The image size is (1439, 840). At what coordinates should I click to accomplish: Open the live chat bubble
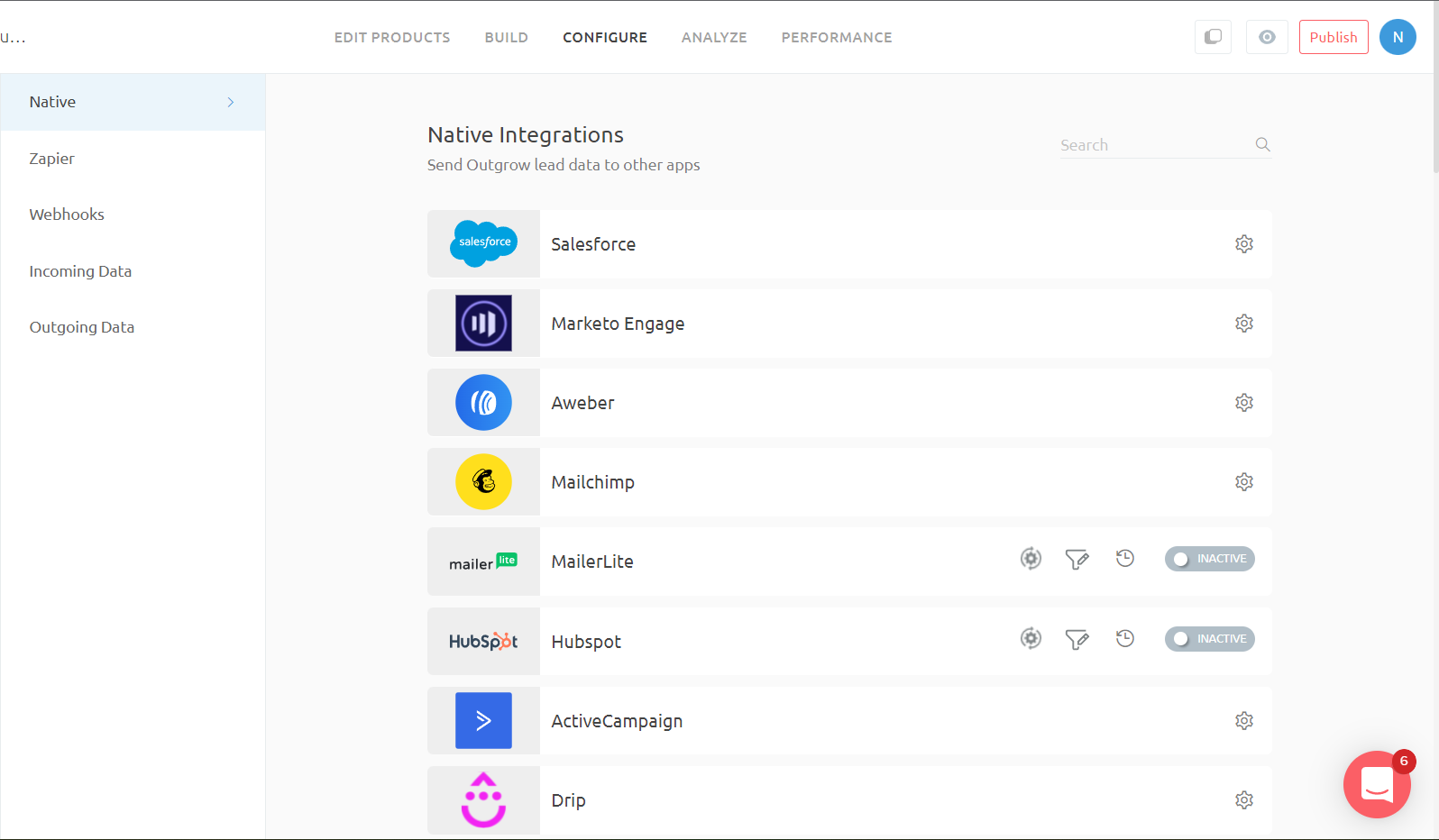click(1377, 784)
